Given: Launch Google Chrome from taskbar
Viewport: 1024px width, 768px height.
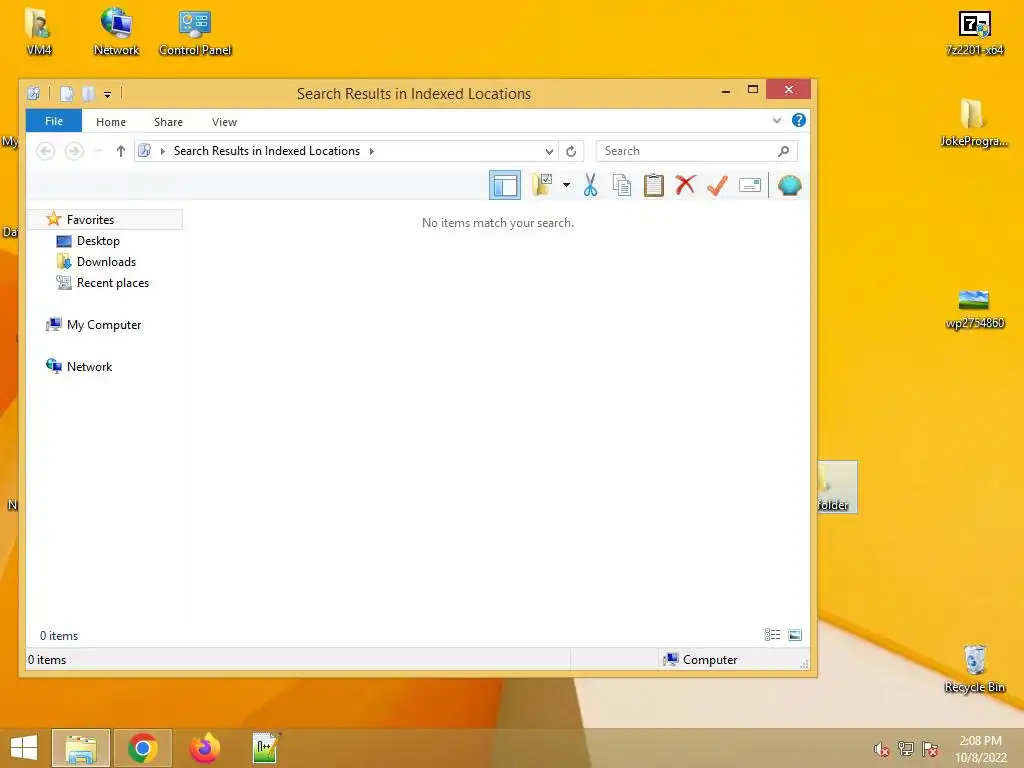Looking at the screenshot, I should tap(143, 748).
